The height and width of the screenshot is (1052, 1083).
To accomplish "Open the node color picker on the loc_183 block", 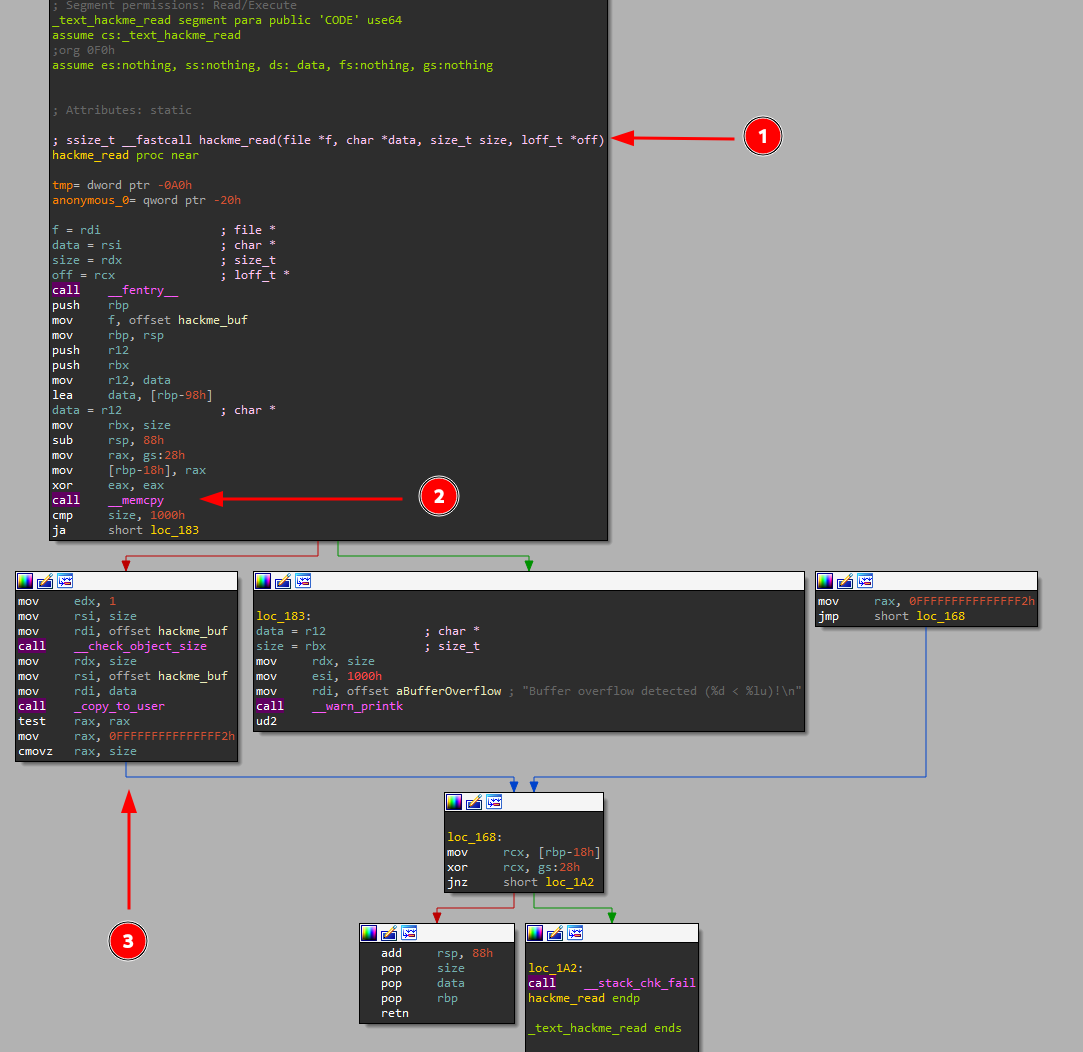I will pos(263,580).
